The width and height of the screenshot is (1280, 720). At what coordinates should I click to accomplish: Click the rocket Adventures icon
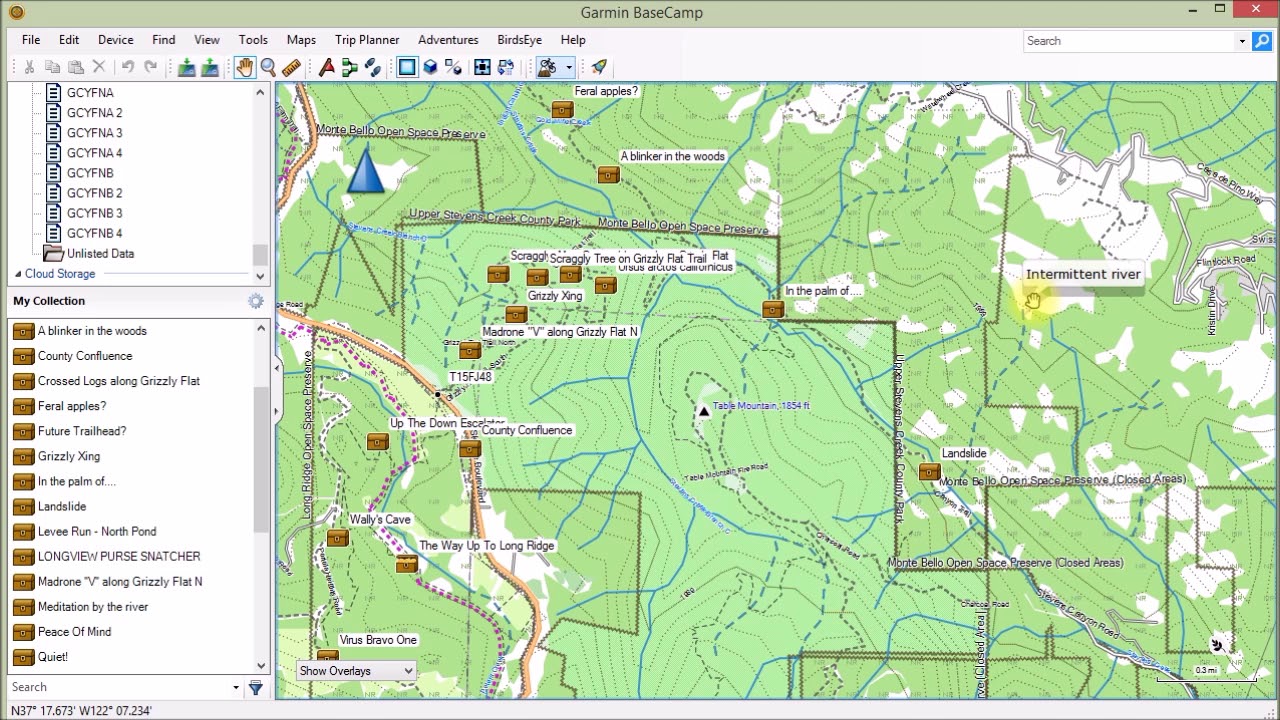coord(599,67)
